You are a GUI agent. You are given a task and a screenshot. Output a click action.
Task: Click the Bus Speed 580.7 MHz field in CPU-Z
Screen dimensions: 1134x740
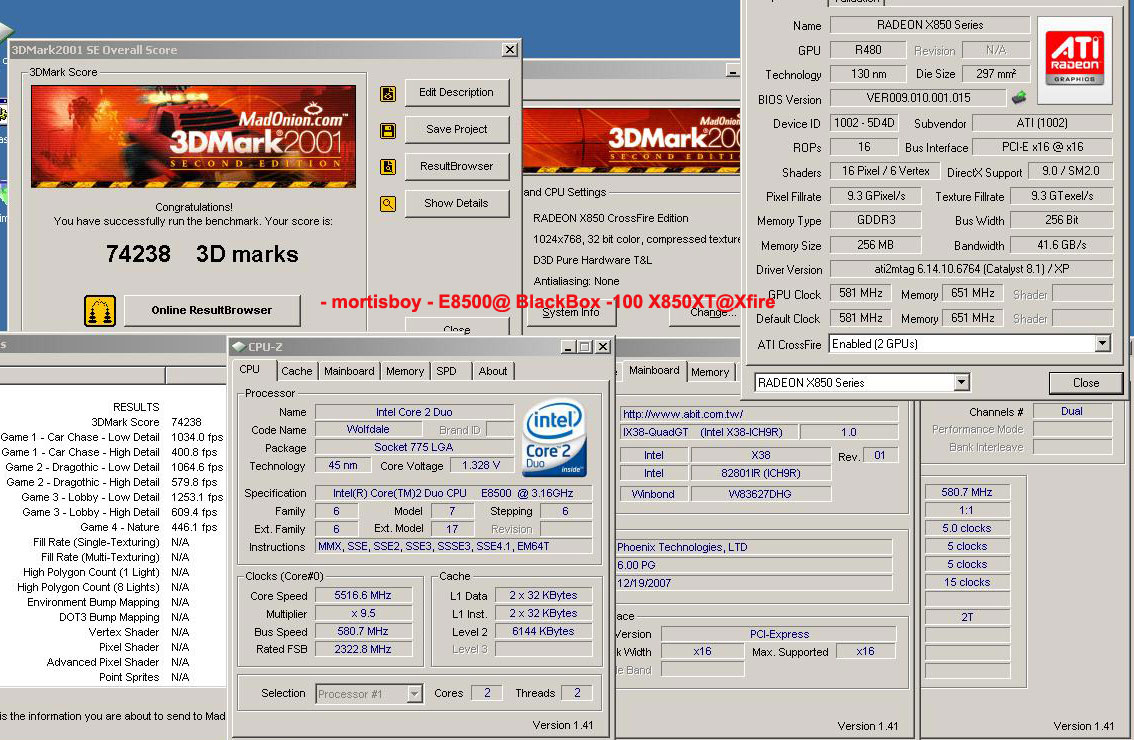[x=363, y=631]
